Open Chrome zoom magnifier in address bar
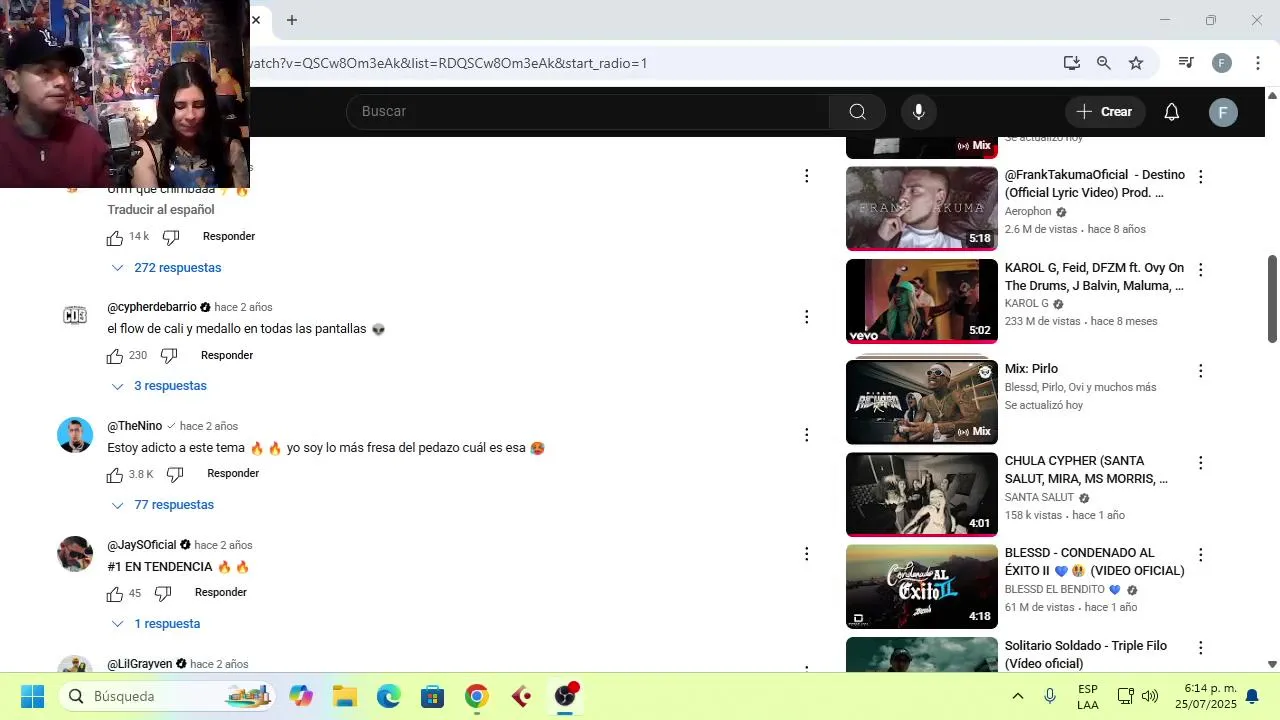1280x720 pixels. [1104, 63]
